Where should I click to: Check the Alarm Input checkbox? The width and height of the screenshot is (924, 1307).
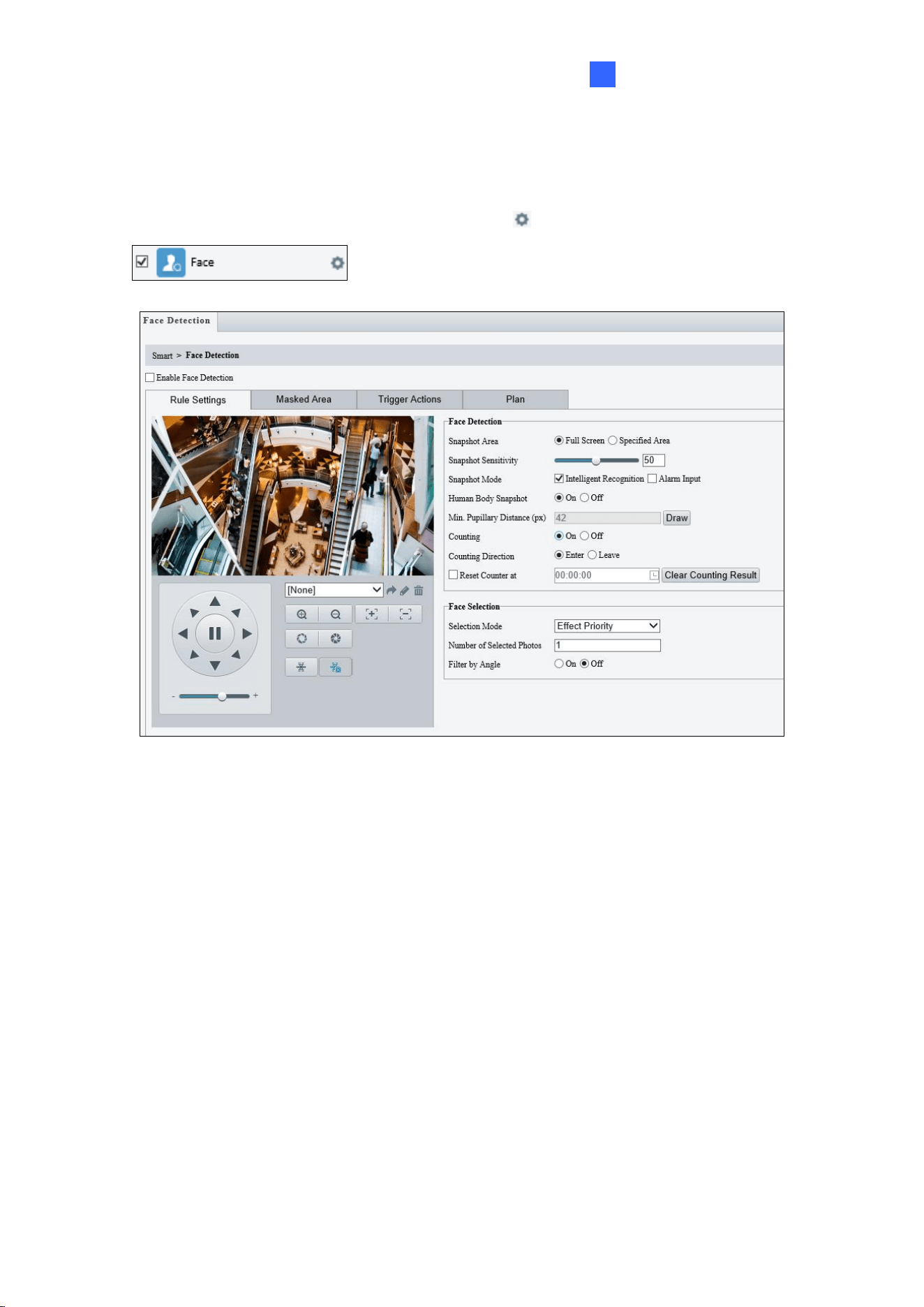652,479
